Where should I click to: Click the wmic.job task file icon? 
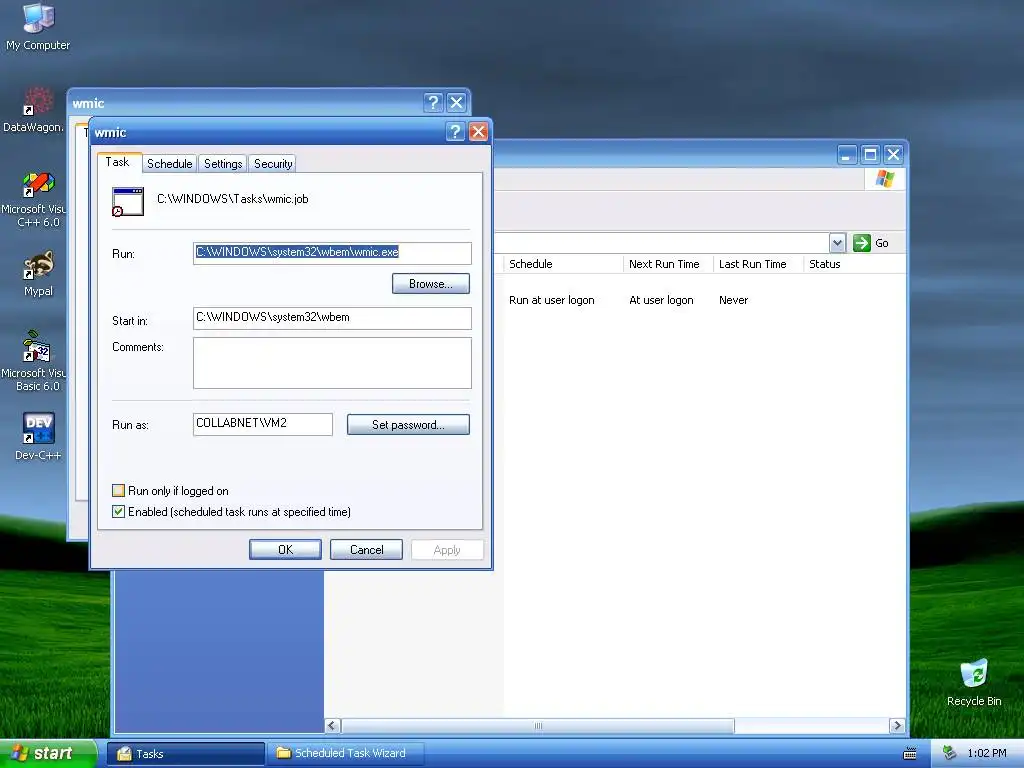click(x=127, y=201)
